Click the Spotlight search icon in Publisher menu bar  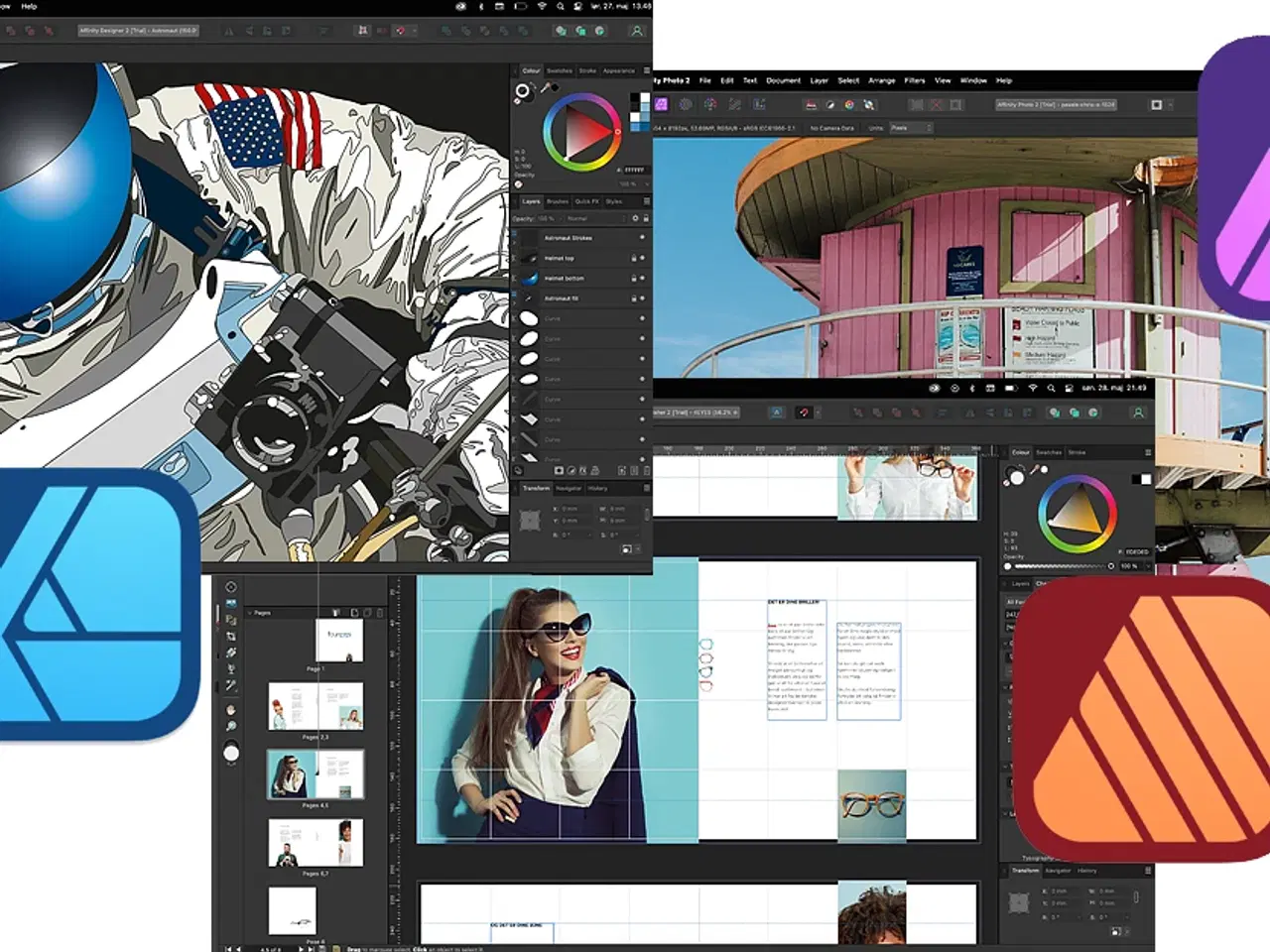pos(1051,389)
